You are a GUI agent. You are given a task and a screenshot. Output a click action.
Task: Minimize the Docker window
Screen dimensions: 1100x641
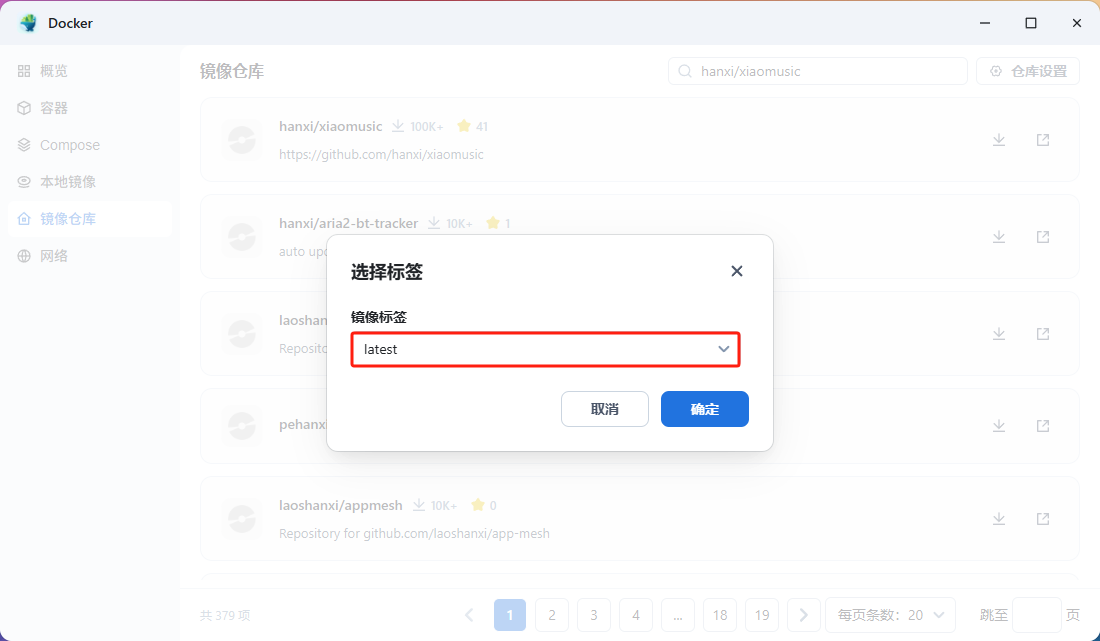pos(985,23)
